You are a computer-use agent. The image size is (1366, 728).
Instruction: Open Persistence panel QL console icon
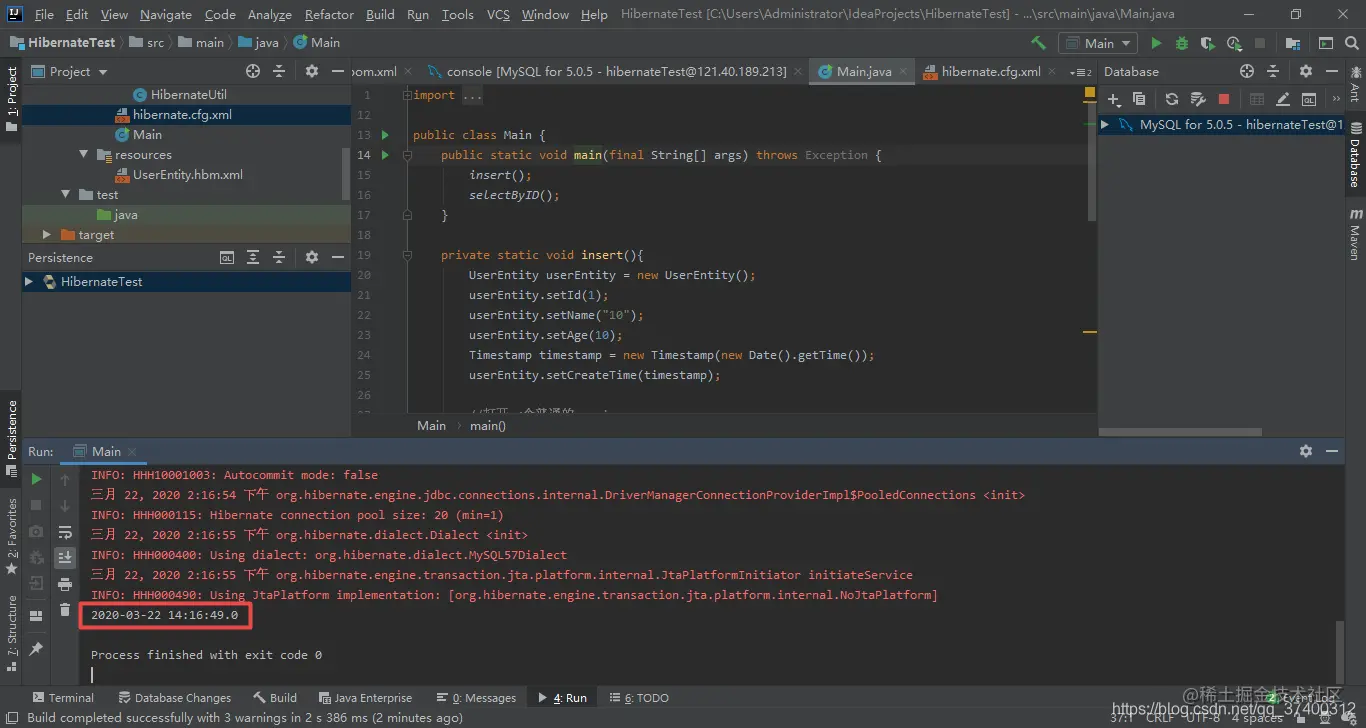point(227,257)
